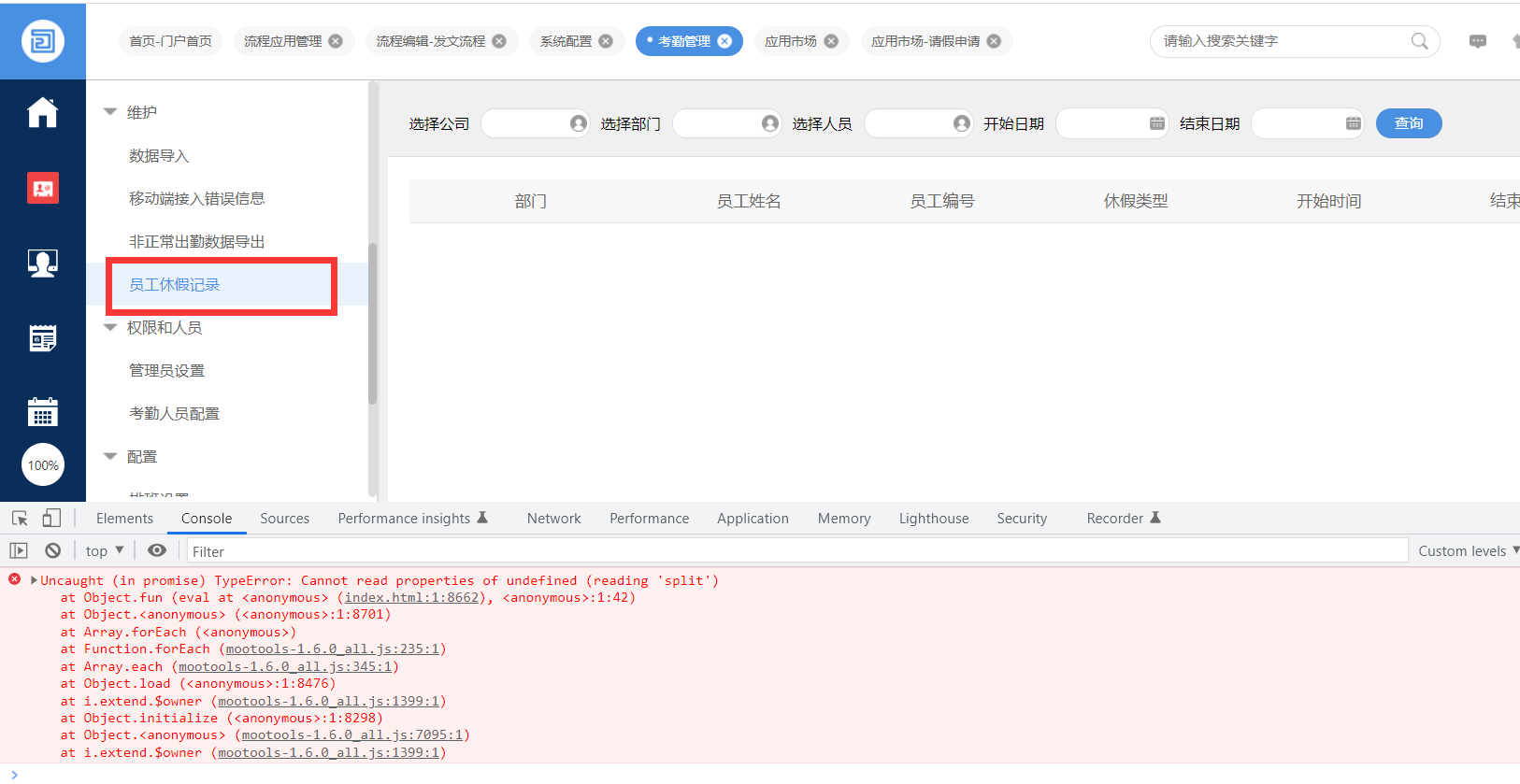Open the Sources DevTools tab
Screen dimensions: 1520x784
click(284, 518)
